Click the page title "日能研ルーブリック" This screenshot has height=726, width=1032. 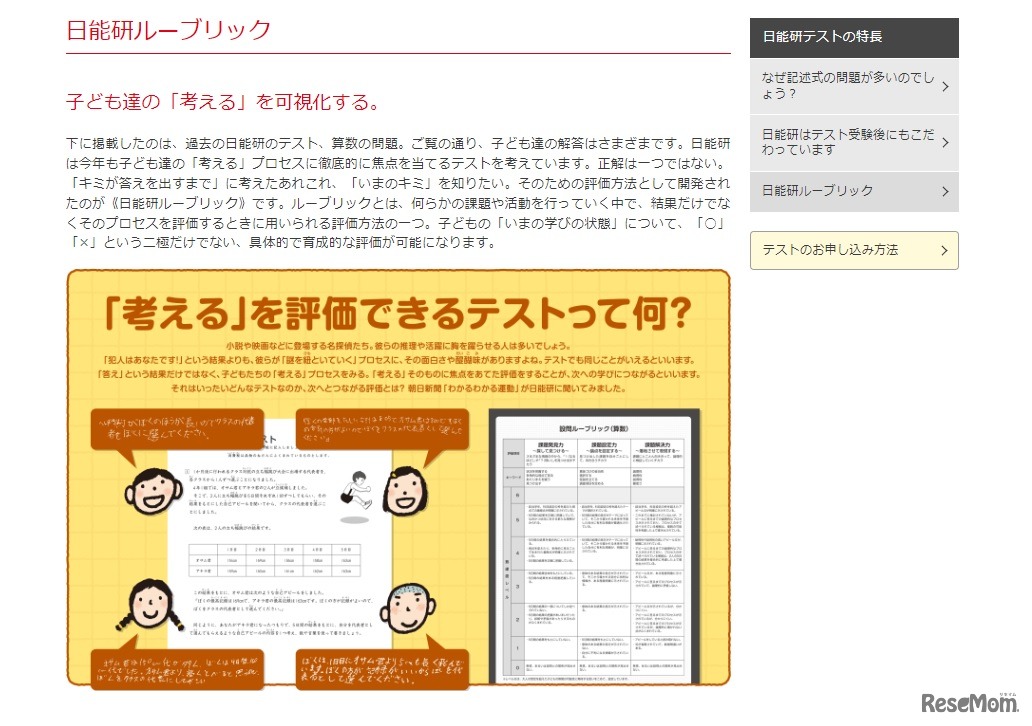click(167, 30)
